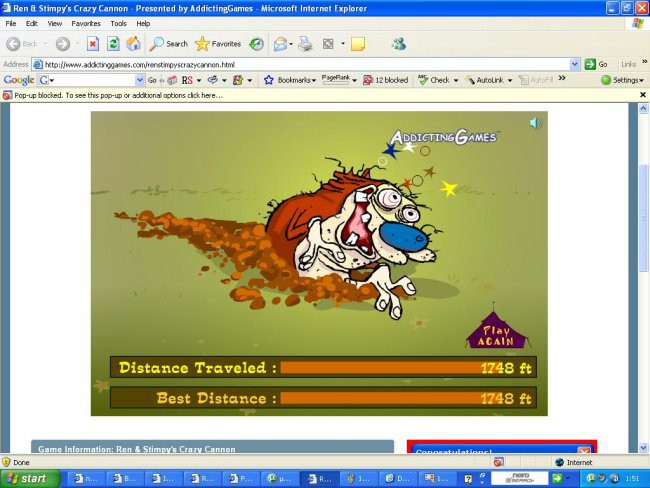Click the Play Again tent button
The height and width of the screenshot is (488, 650).
[x=496, y=331]
